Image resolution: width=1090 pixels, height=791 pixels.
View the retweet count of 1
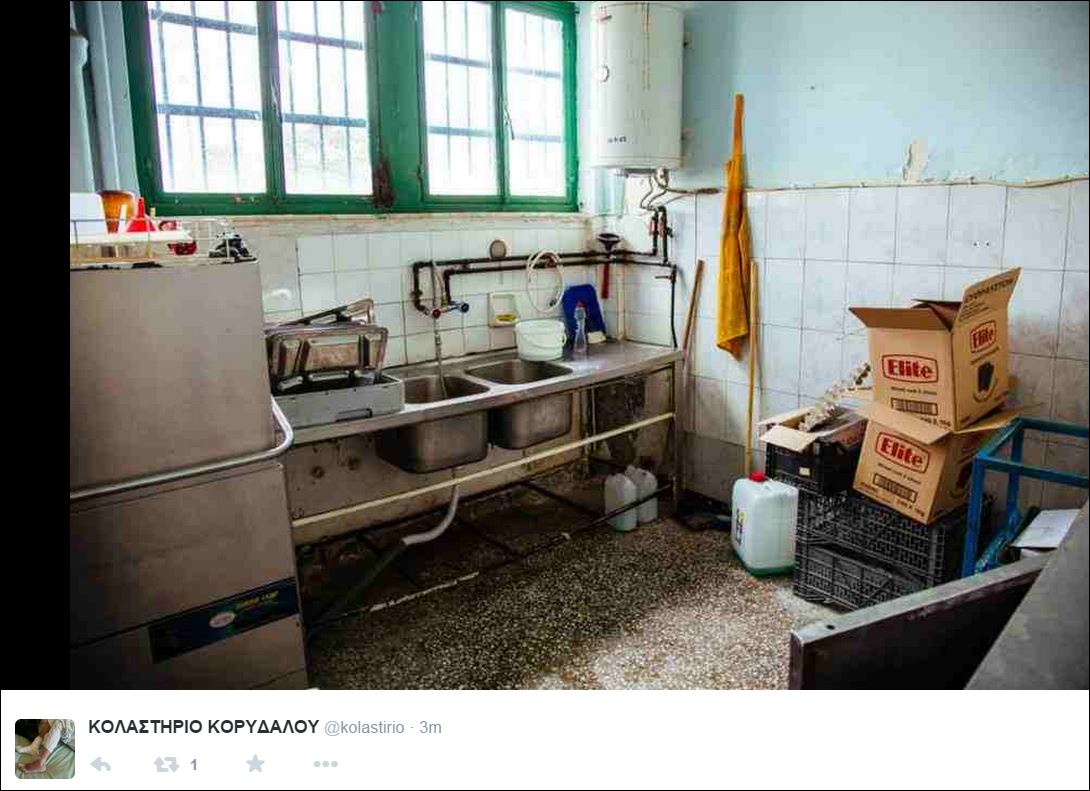[x=194, y=765]
